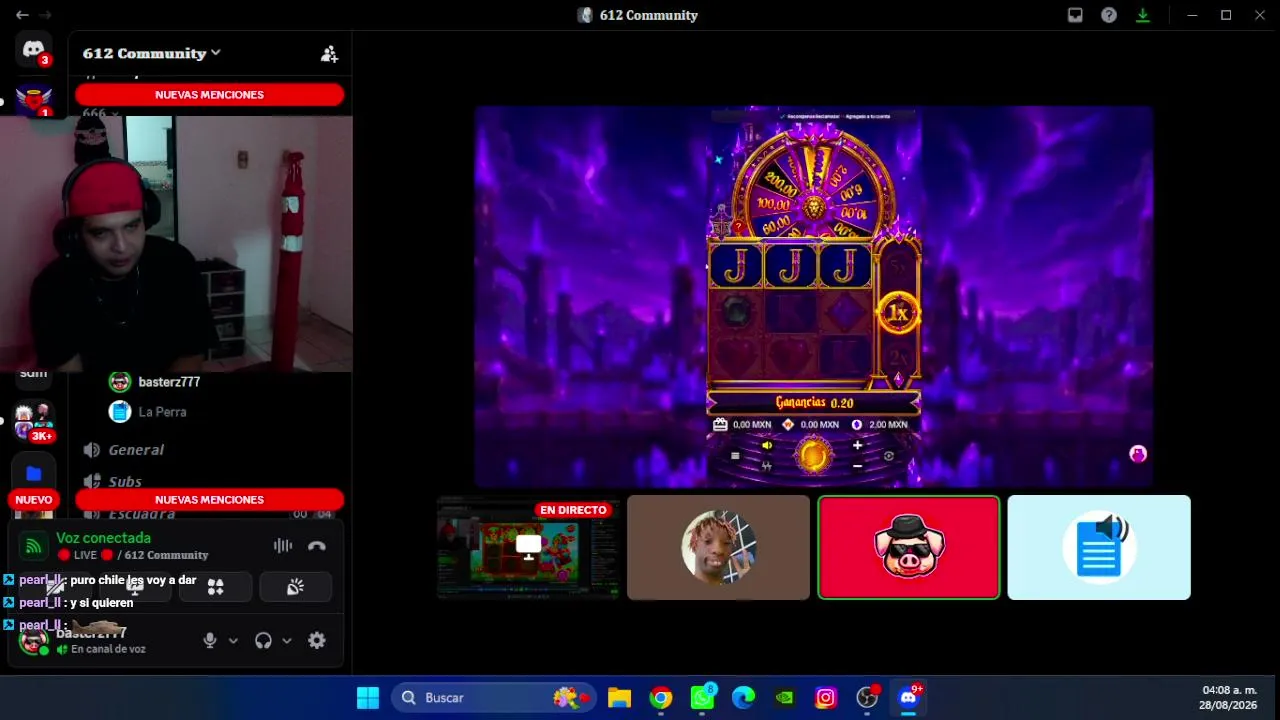Decrease the bet with the minus icon

pos(857,466)
